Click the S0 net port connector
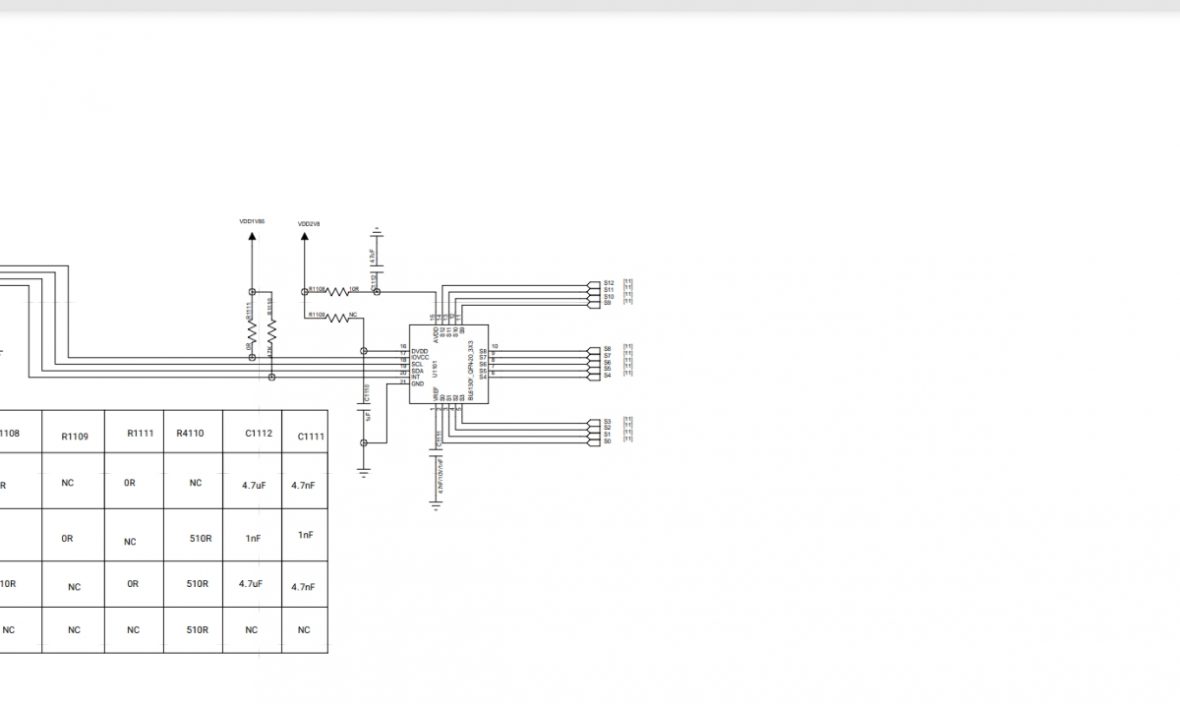This screenshot has width=1180, height=704. coord(595,441)
